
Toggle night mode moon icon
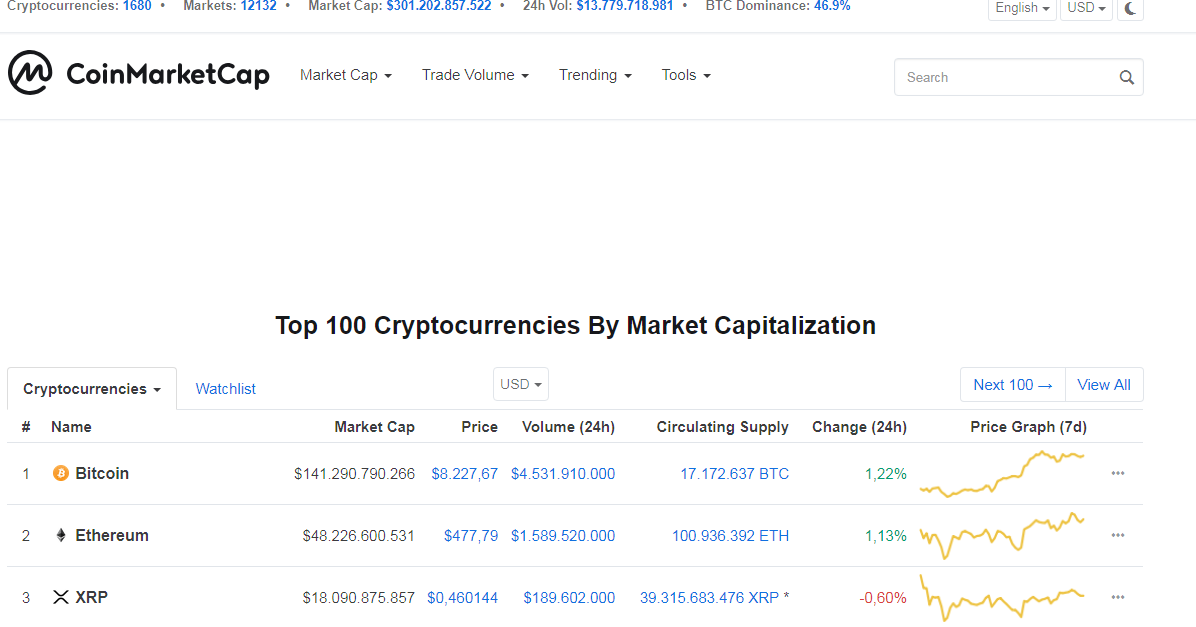pyautogui.click(x=1130, y=8)
